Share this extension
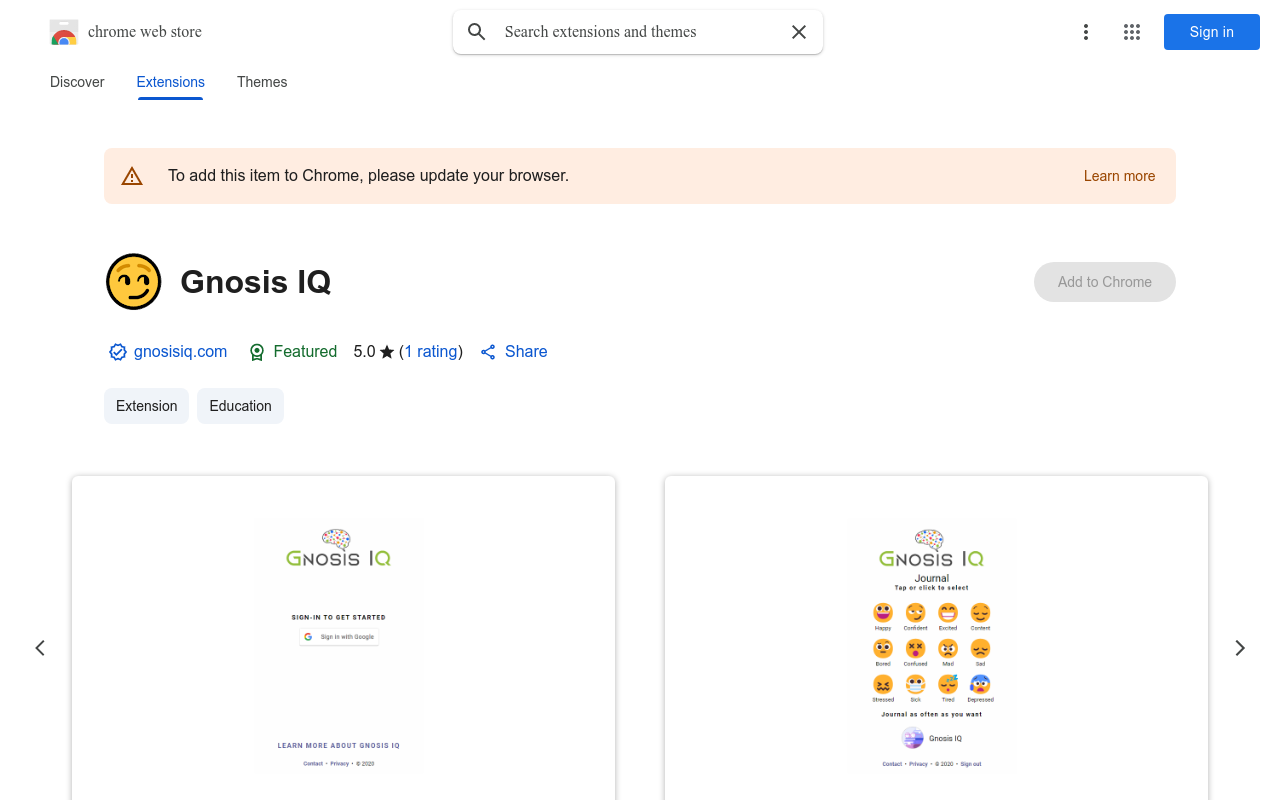This screenshot has width=1280, height=800. [x=514, y=352]
